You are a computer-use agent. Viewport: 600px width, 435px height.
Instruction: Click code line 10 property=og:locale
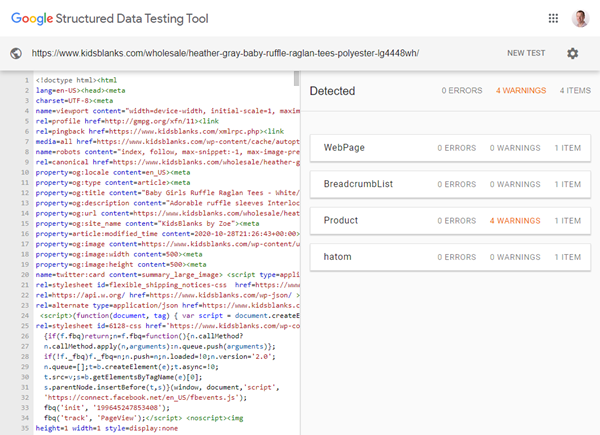(113, 173)
